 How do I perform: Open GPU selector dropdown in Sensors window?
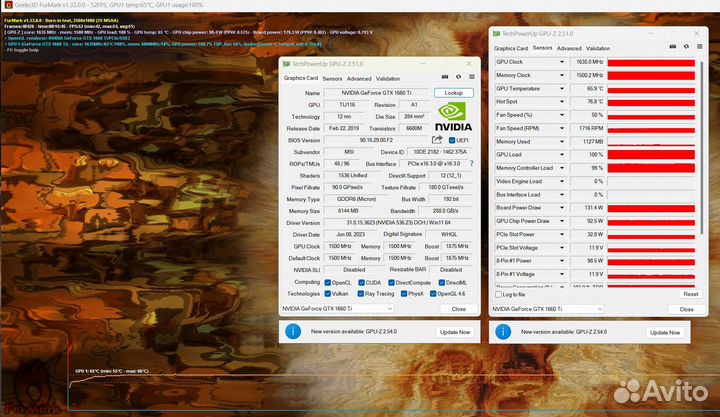548,309
